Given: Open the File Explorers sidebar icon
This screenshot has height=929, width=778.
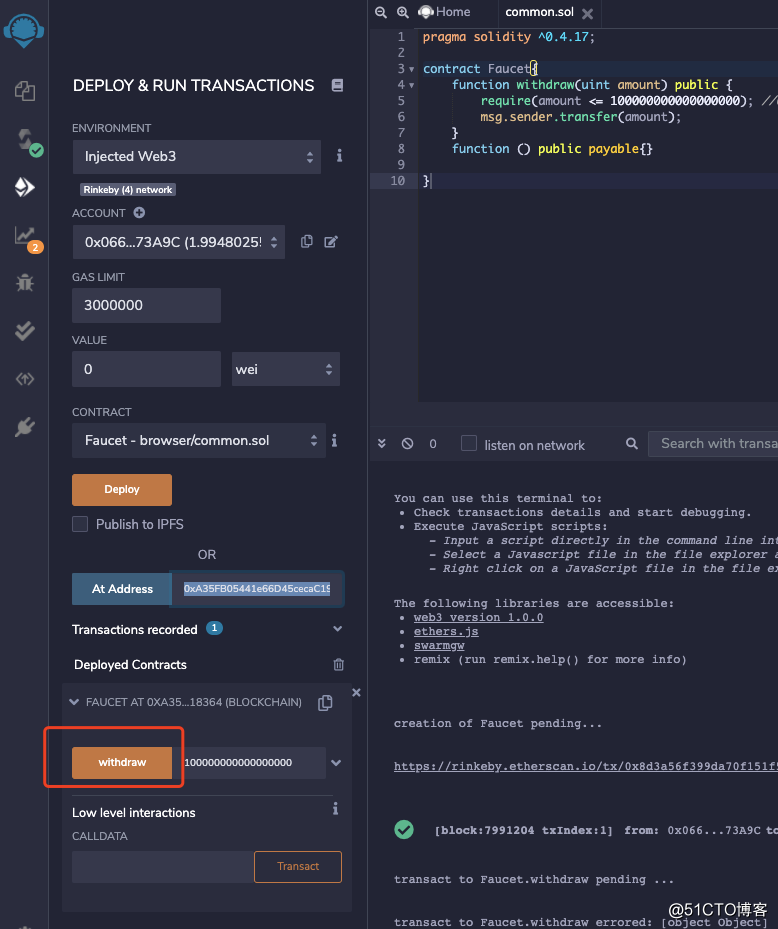Looking at the screenshot, I should point(25,91).
